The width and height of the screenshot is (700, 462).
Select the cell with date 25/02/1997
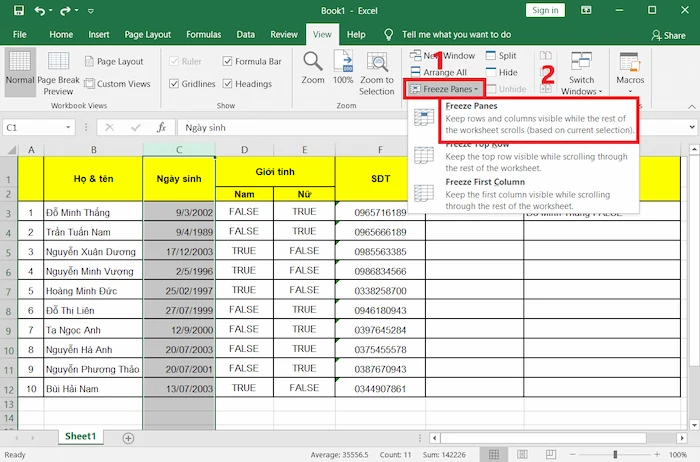pyautogui.click(x=179, y=291)
